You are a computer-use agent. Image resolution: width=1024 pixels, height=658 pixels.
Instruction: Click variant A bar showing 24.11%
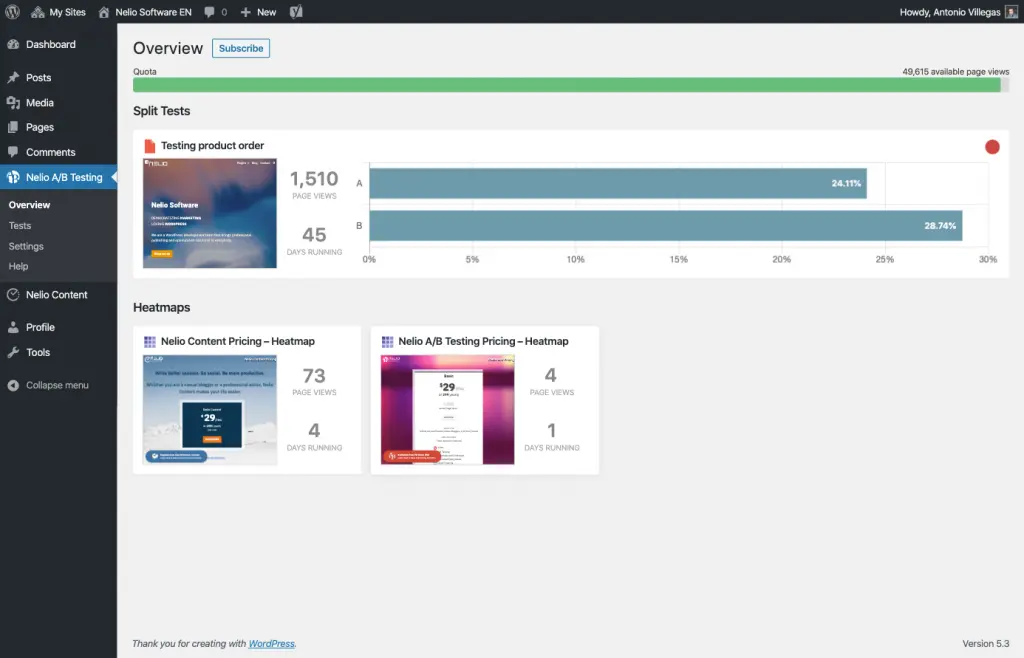point(618,183)
